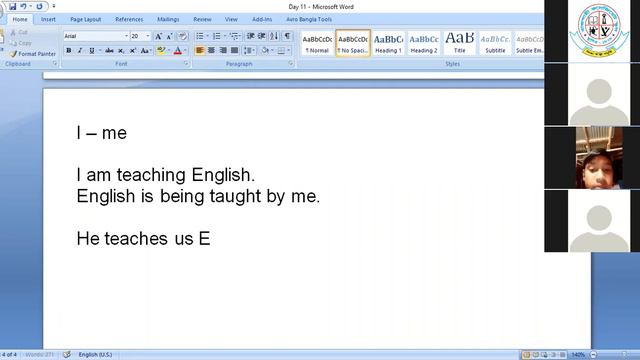The height and width of the screenshot is (360, 640).
Task: Click the Sort icon
Action: click(274, 36)
